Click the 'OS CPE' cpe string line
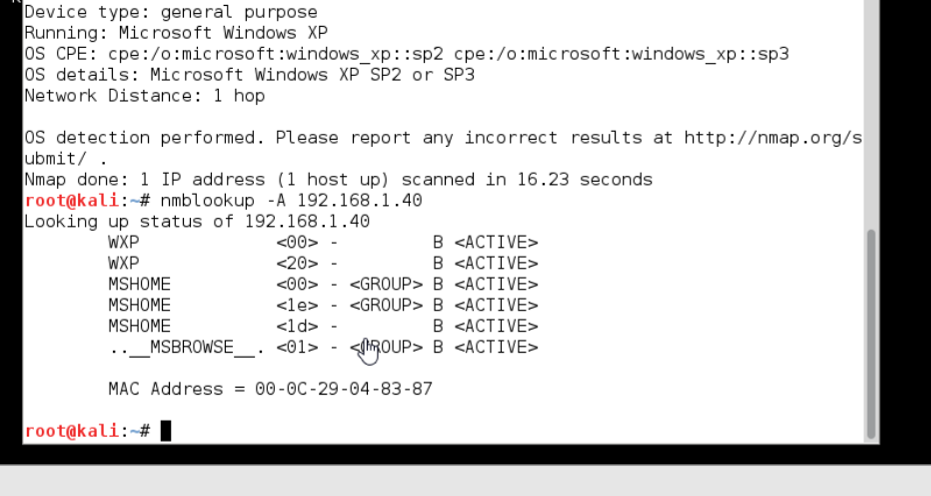 click(407, 54)
